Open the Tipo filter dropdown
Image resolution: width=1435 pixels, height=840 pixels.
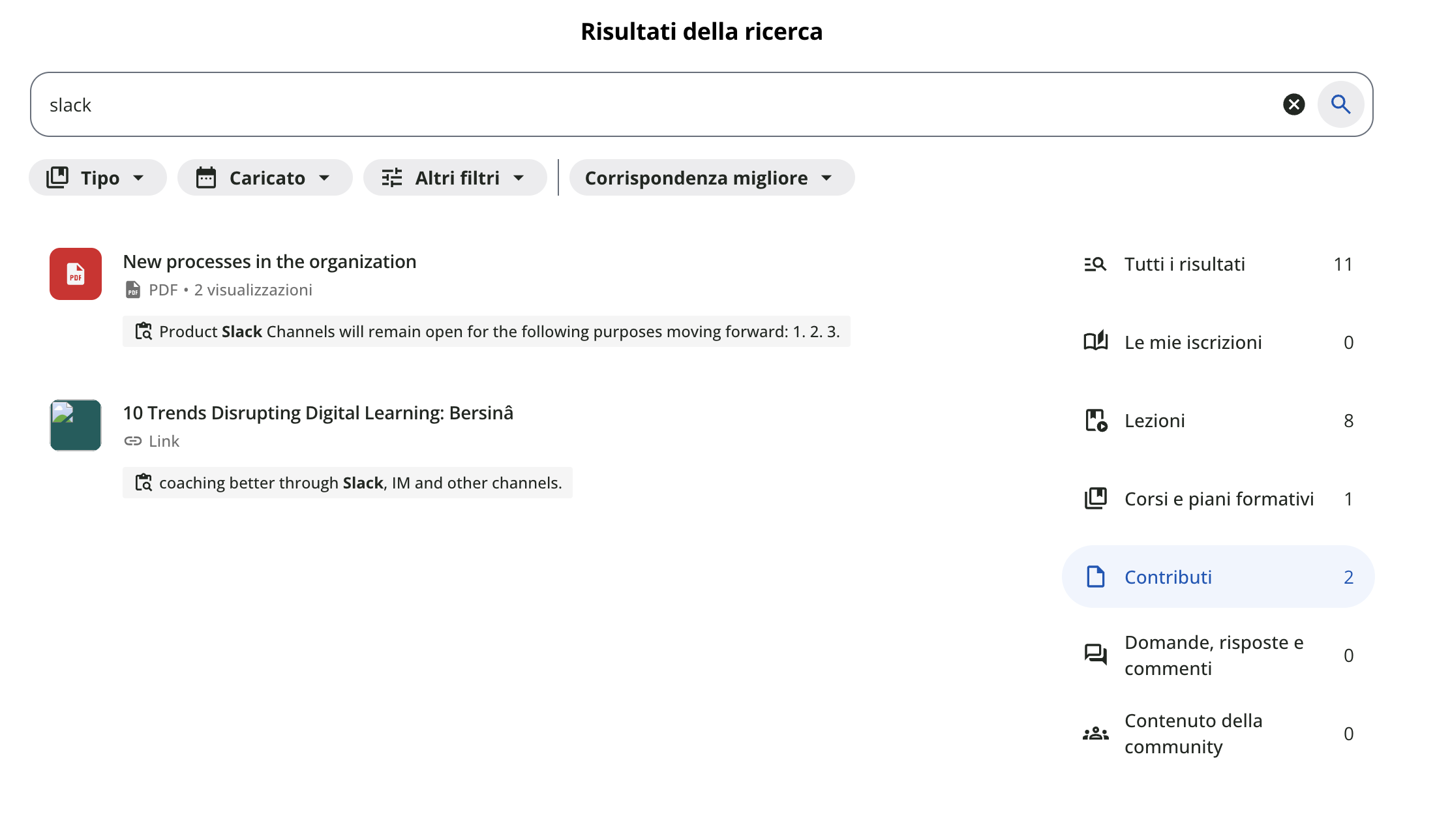(x=97, y=177)
